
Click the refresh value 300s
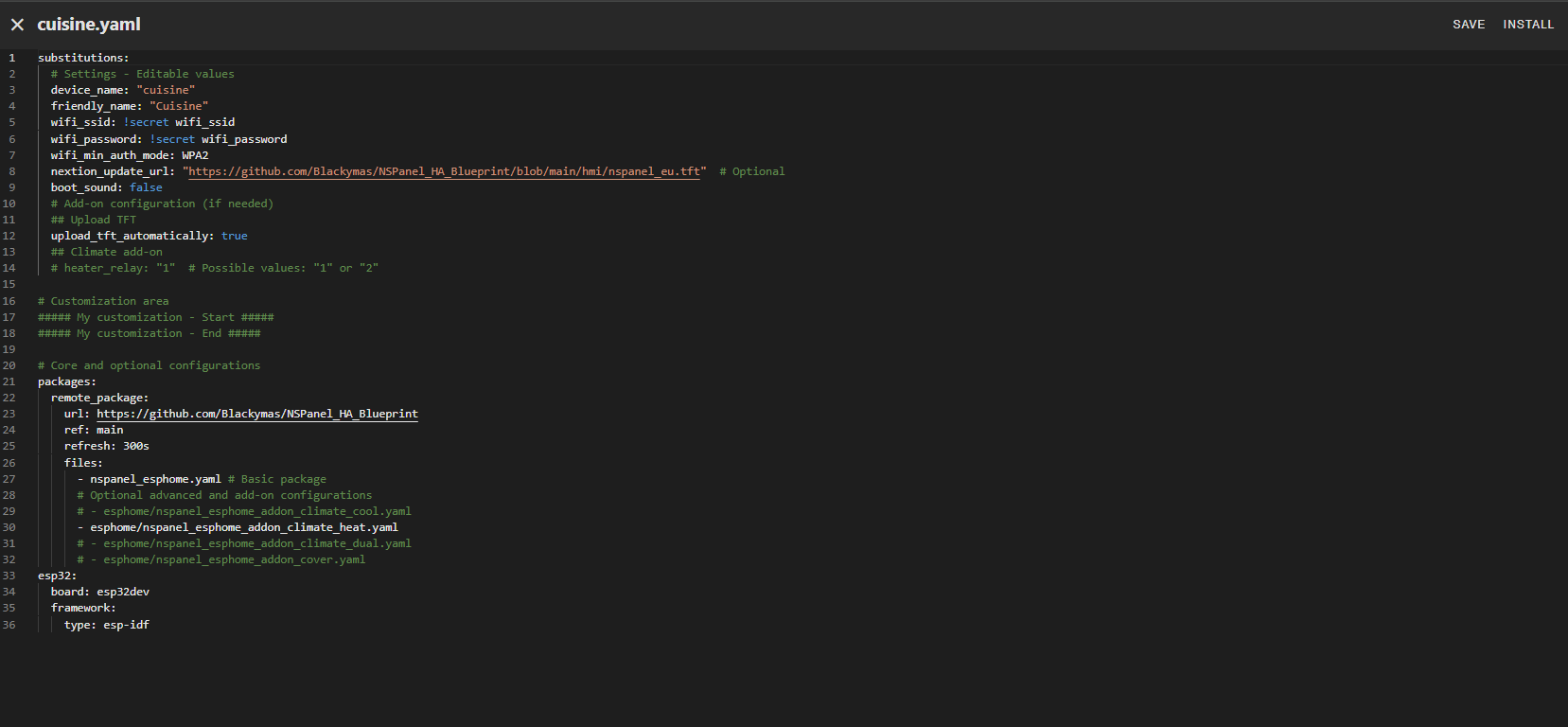pos(135,446)
